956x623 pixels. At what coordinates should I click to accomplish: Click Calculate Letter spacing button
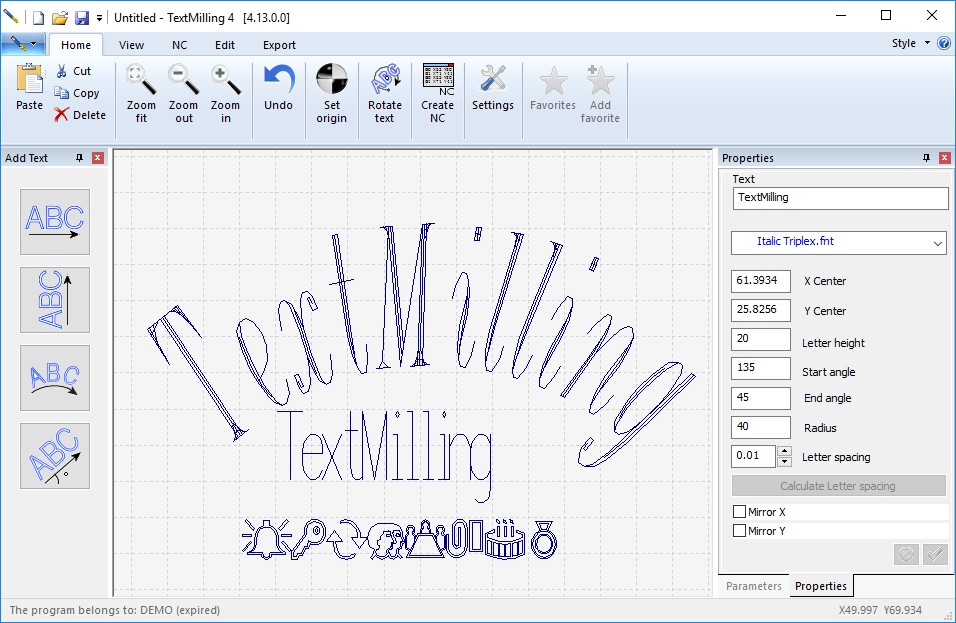[x=838, y=486]
